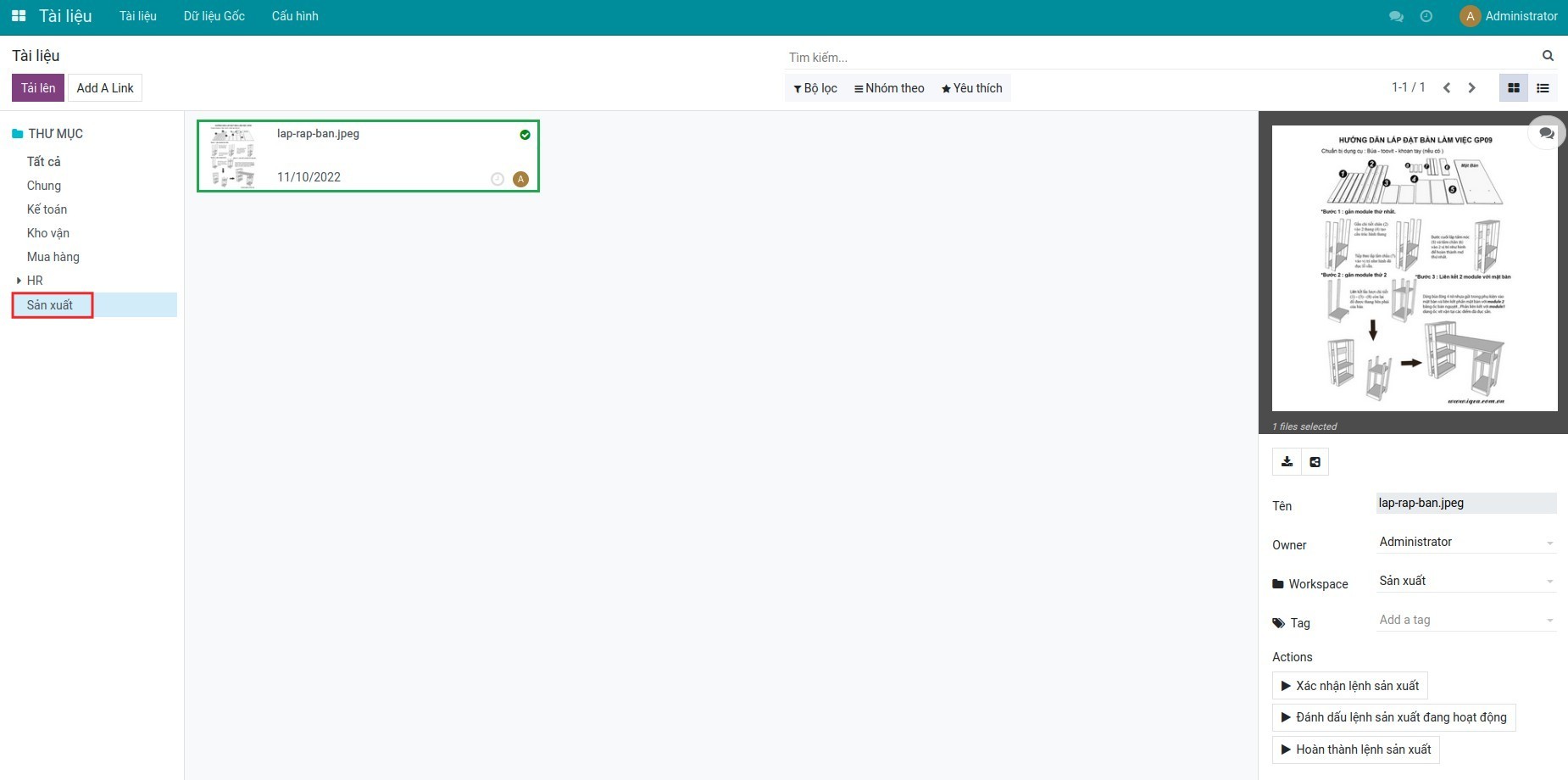Open the apps grid menu icon
The width and height of the screenshot is (1568, 780).
click(x=19, y=16)
